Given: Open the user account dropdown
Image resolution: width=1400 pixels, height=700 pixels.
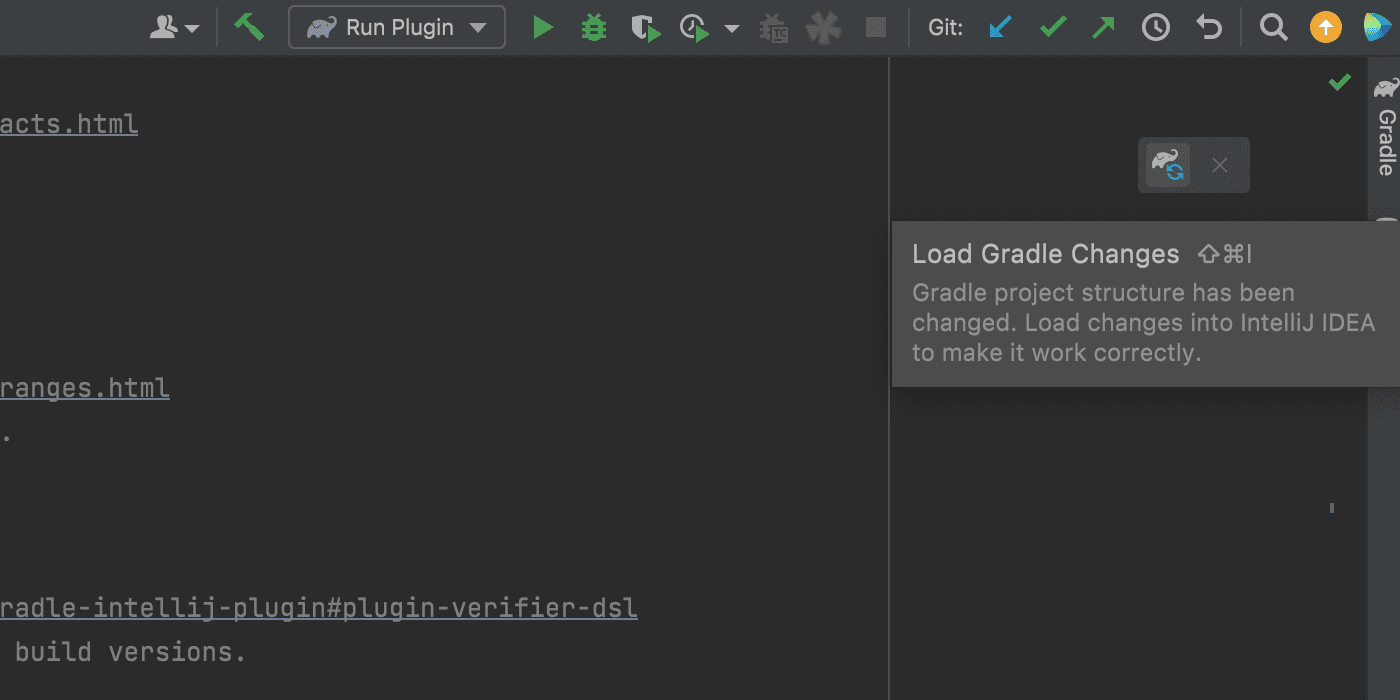Looking at the screenshot, I should click(x=175, y=27).
